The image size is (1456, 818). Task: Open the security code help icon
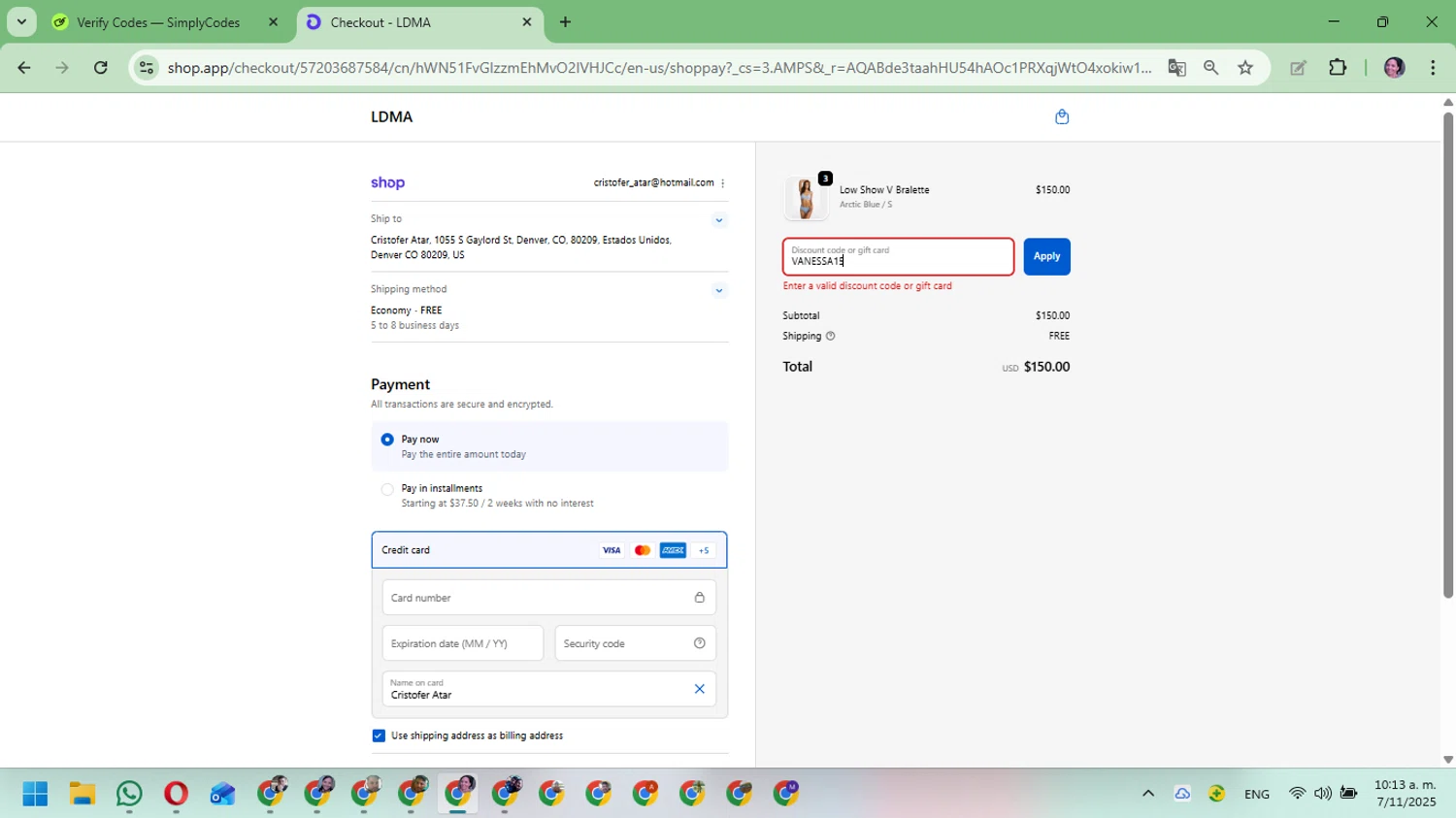coord(699,643)
